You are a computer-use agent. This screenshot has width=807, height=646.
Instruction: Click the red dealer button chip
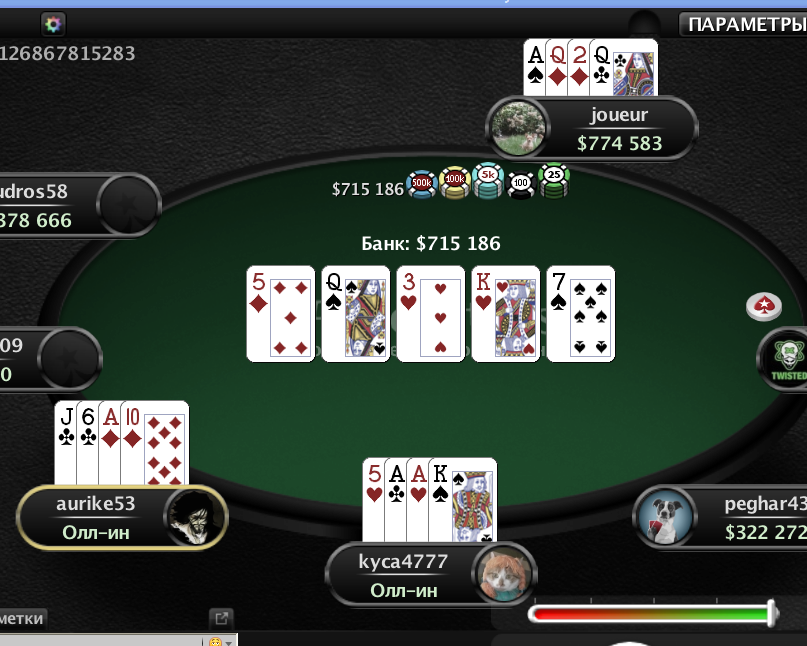764,306
